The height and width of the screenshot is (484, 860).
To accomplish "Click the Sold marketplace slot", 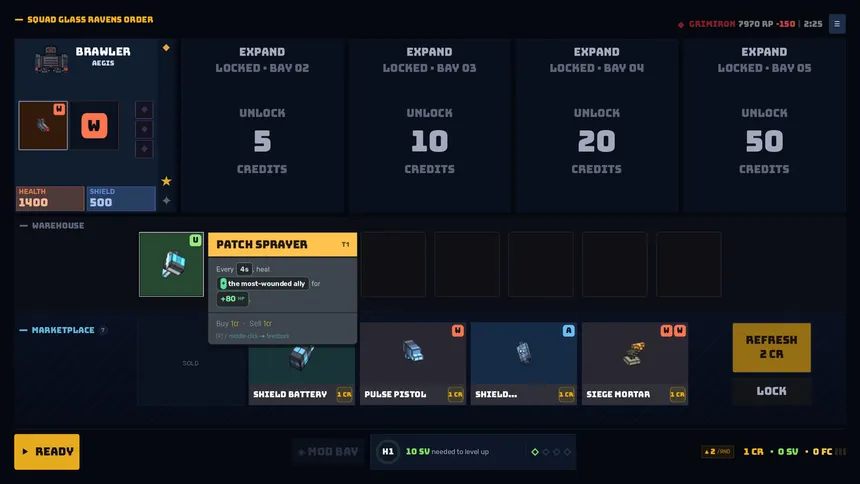I will pos(191,363).
